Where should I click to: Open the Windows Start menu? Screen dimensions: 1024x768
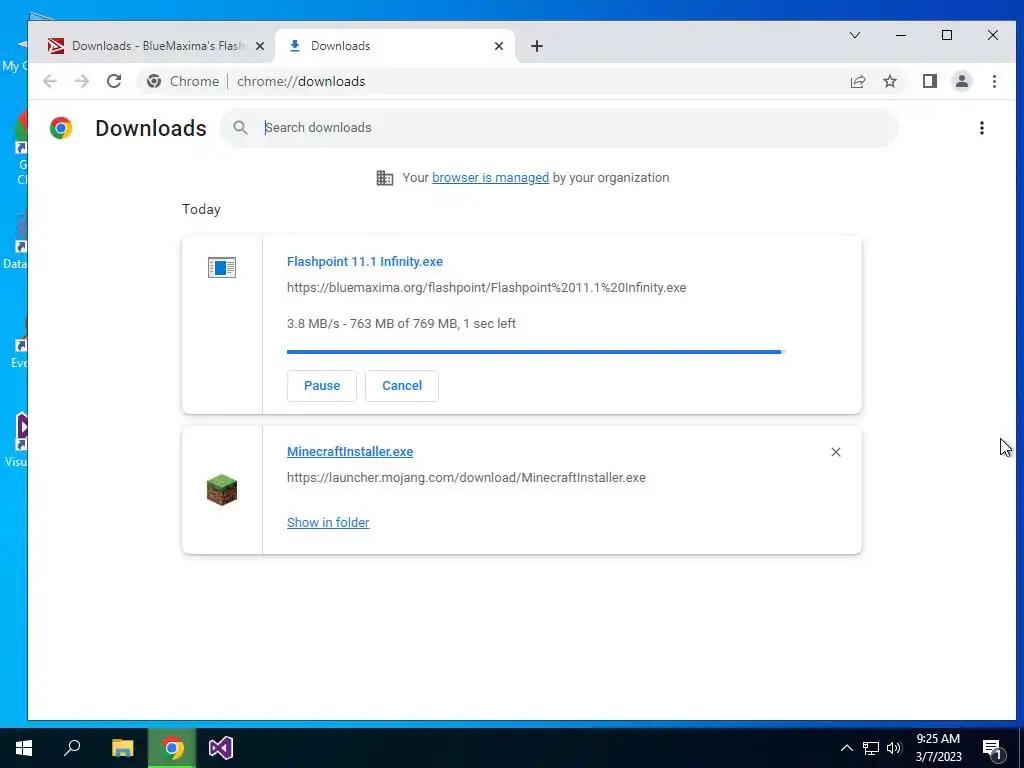(x=24, y=748)
